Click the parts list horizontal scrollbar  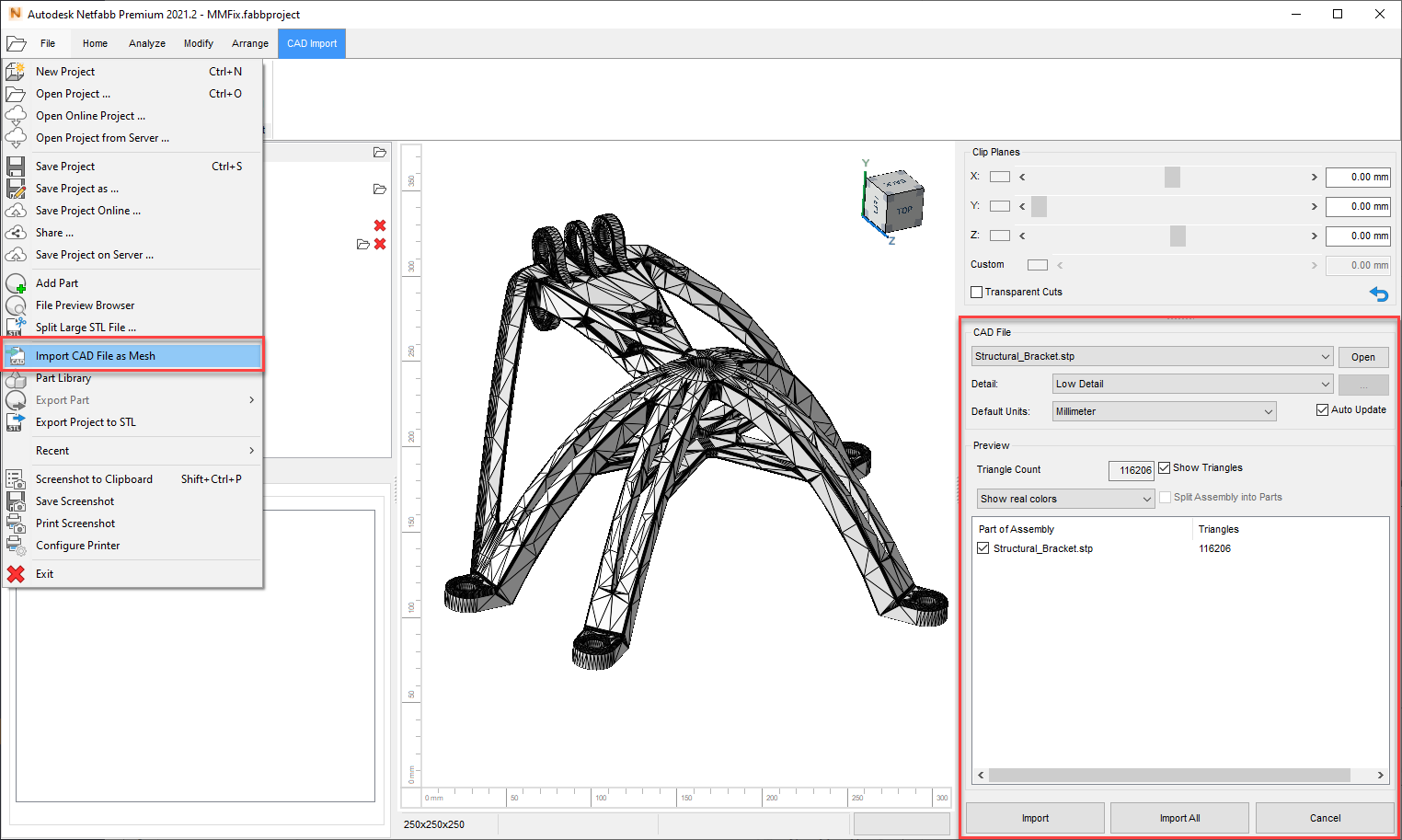pos(1169,776)
